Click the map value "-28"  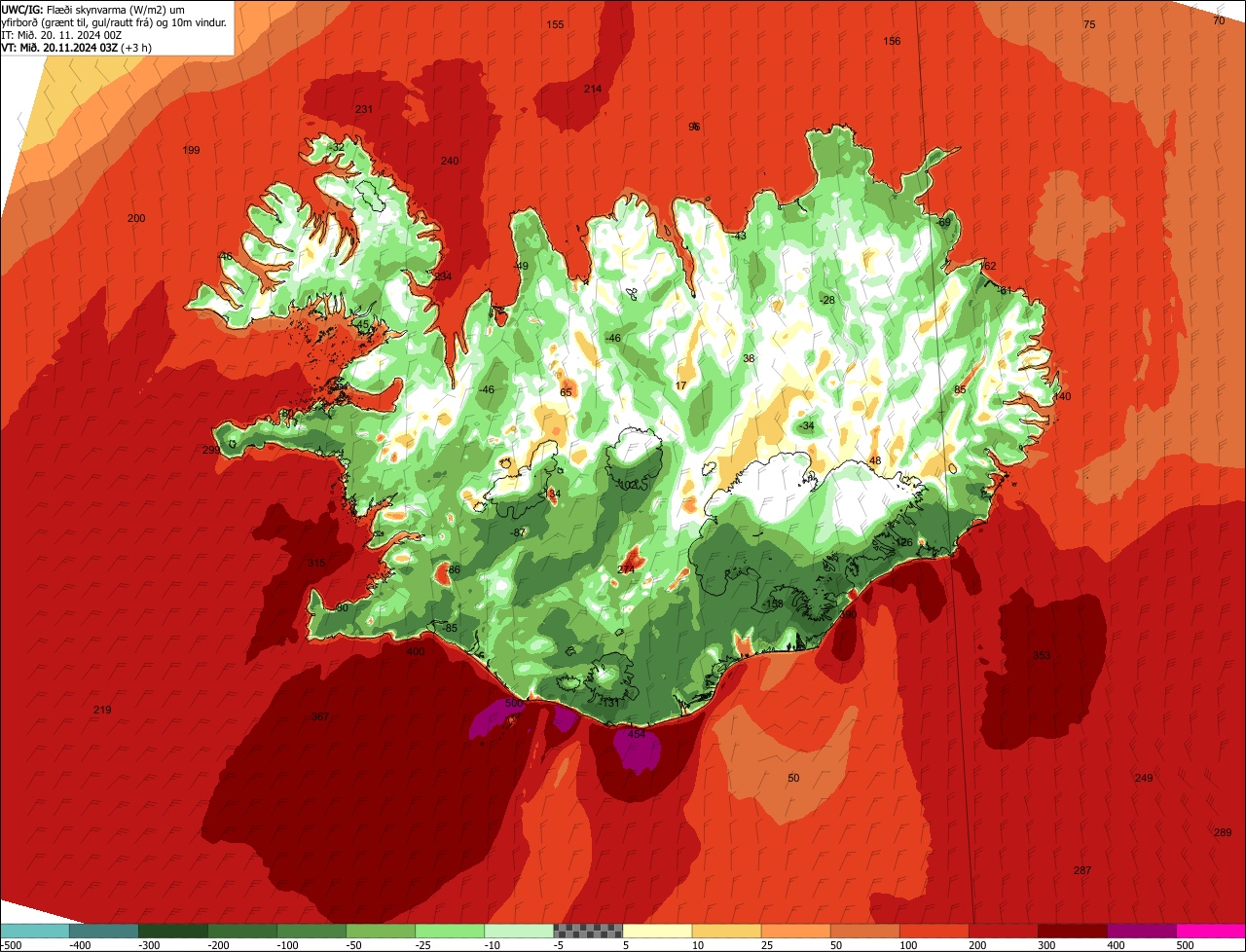click(x=827, y=300)
